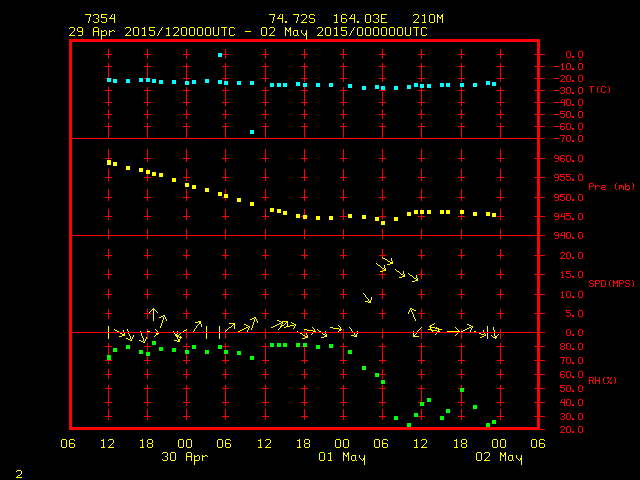Click the "SPD(MPS)" wind speed axis label
Viewport: 640px width, 480px height.
tap(611, 283)
